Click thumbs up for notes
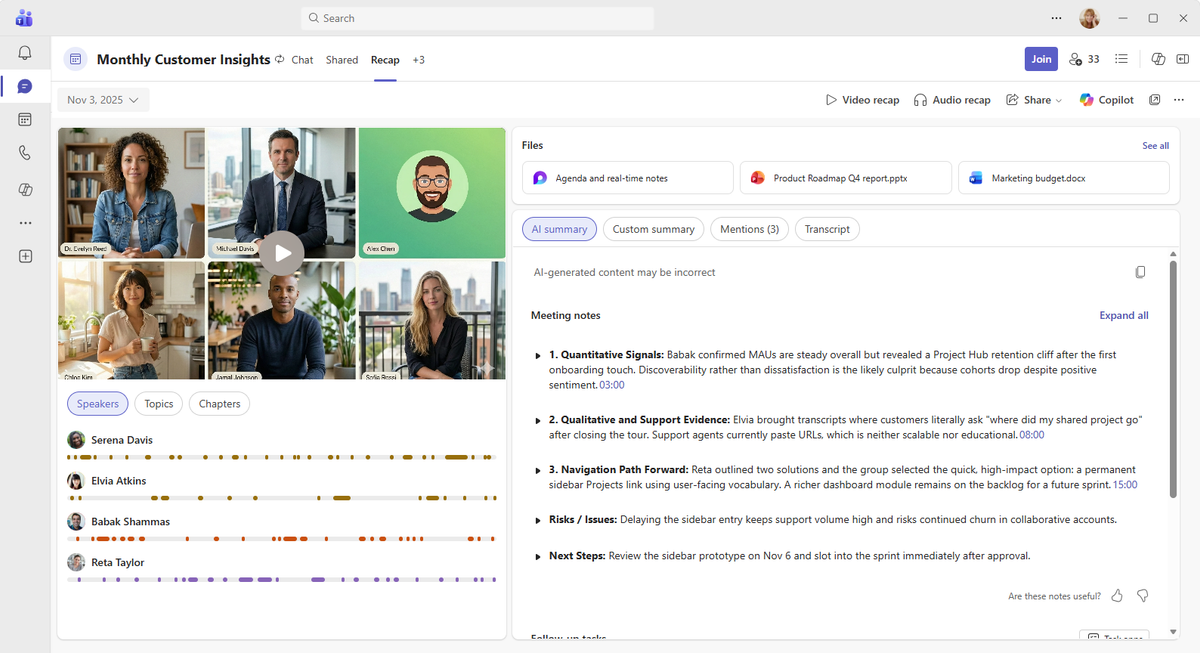The width and height of the screenshot is (1200, 653). coord(1117,596)
